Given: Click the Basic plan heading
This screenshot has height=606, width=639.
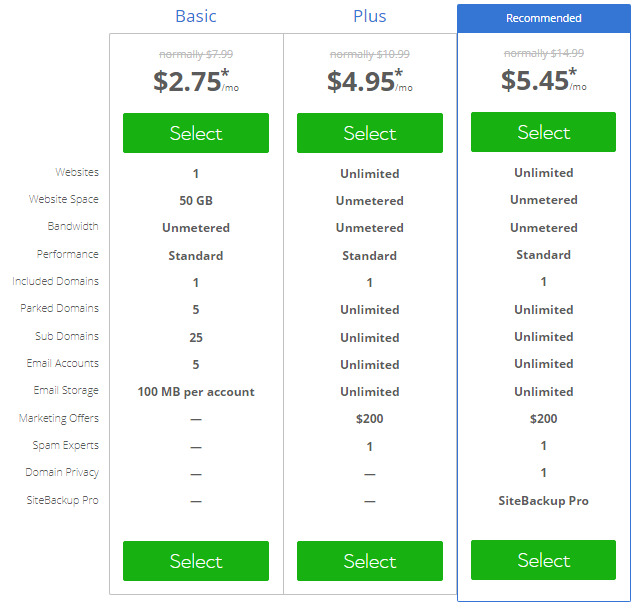Looking at the screenshot, I should tap(196, 16).
